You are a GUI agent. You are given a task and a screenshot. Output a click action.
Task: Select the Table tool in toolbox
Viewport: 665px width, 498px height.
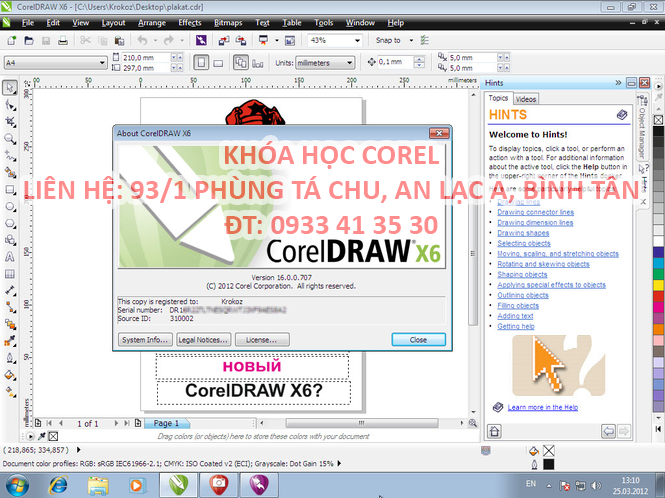coord(10,274)
